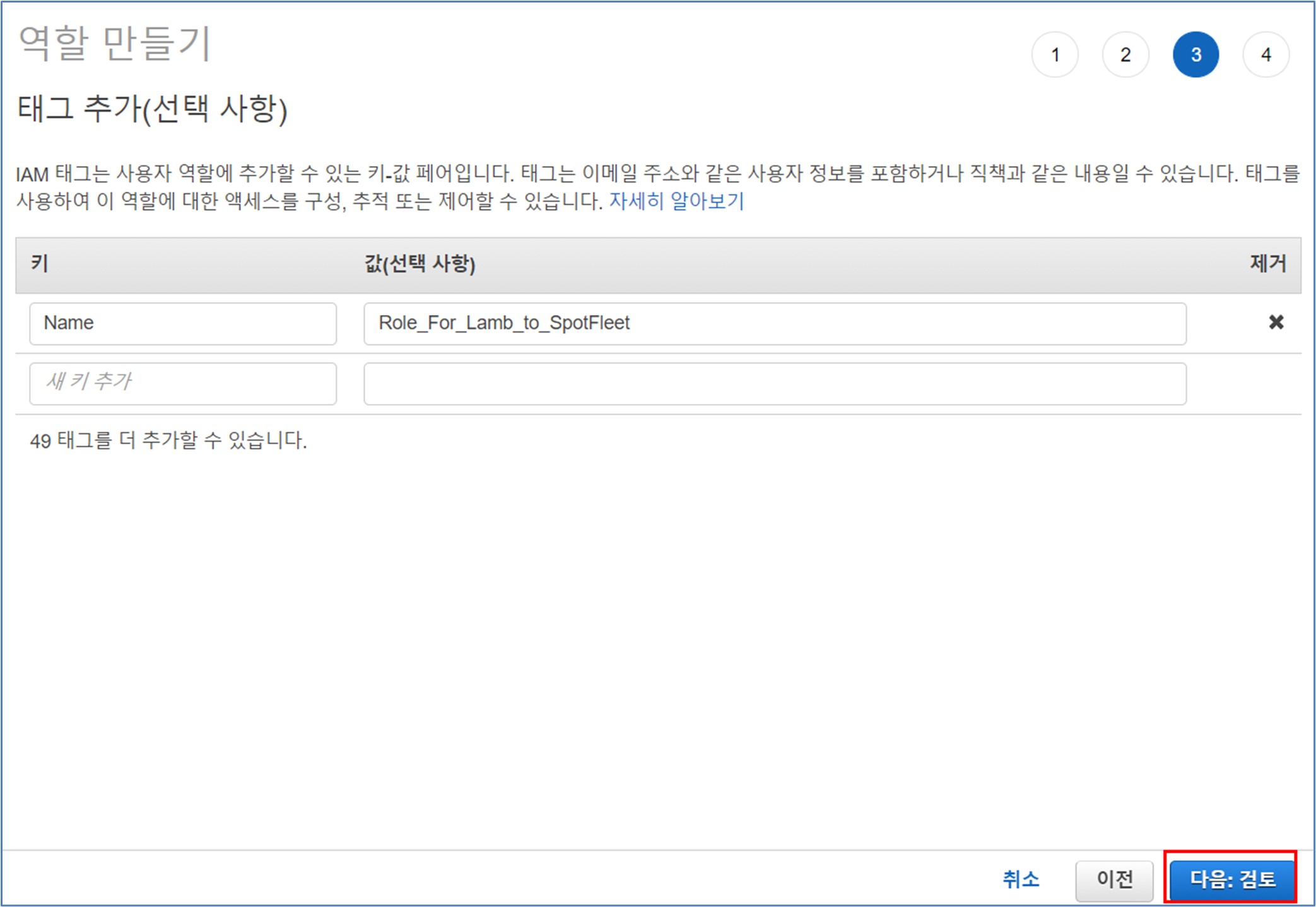Focus the 새 키 추가 input
The image size is (1316, 907).
click(x=183, y=382)
